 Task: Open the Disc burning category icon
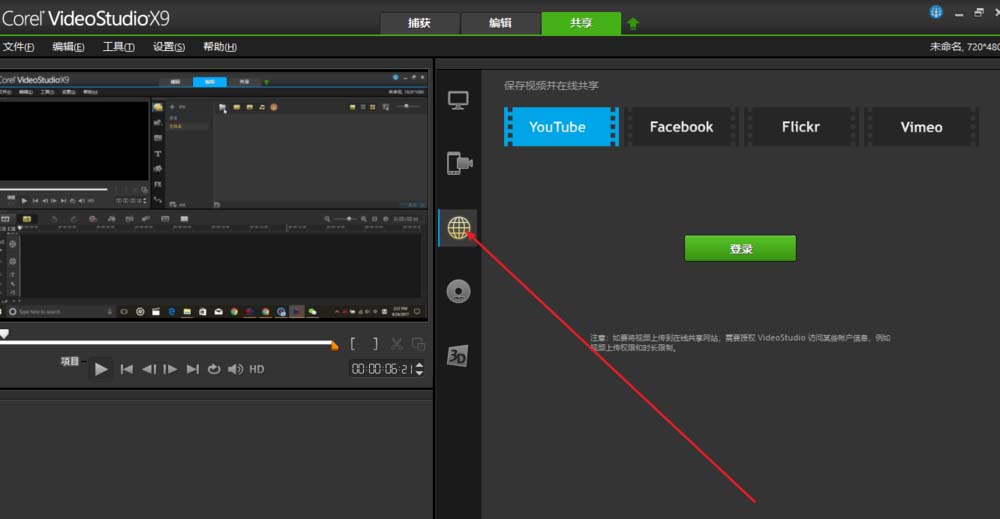point(458,291)
